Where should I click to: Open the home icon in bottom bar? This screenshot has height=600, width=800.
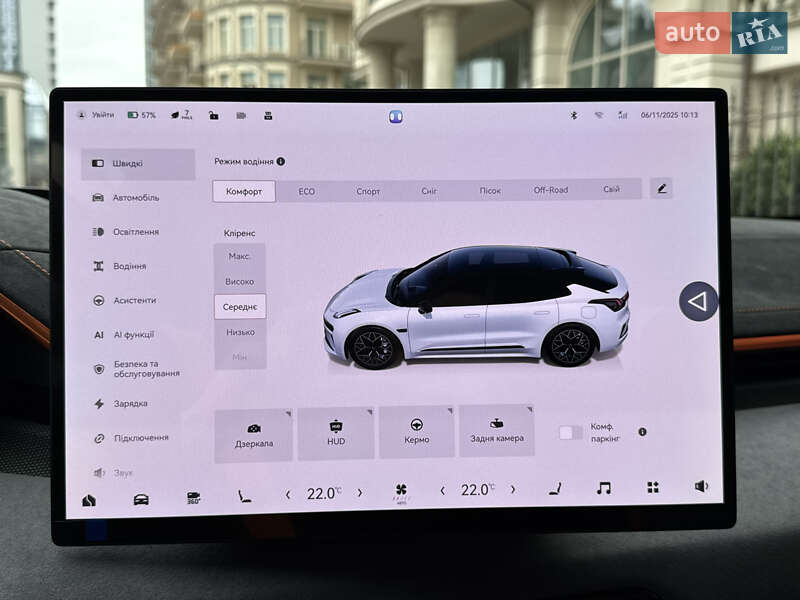coord(89,500)
